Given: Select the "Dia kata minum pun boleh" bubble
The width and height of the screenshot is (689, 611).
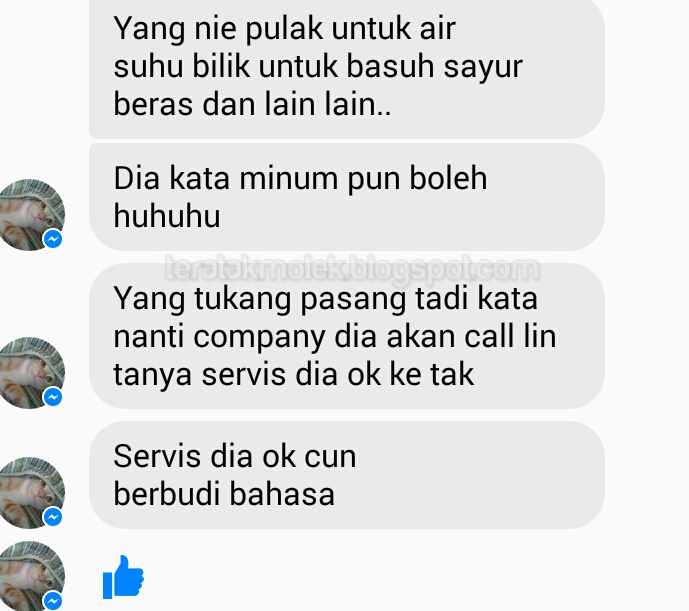Looking at the screenshot, I should tap(347, 197).
